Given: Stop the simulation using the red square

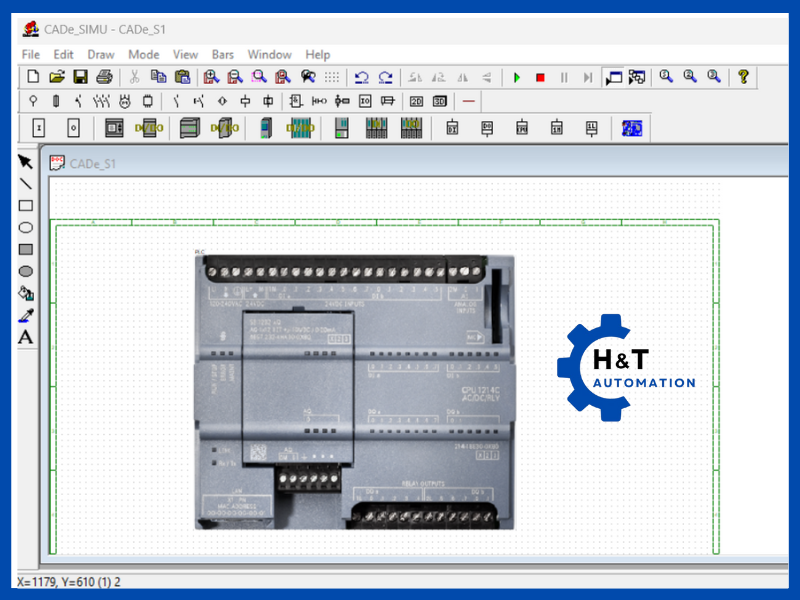Looking at the screenshot, I should click(x=540, y=77).
